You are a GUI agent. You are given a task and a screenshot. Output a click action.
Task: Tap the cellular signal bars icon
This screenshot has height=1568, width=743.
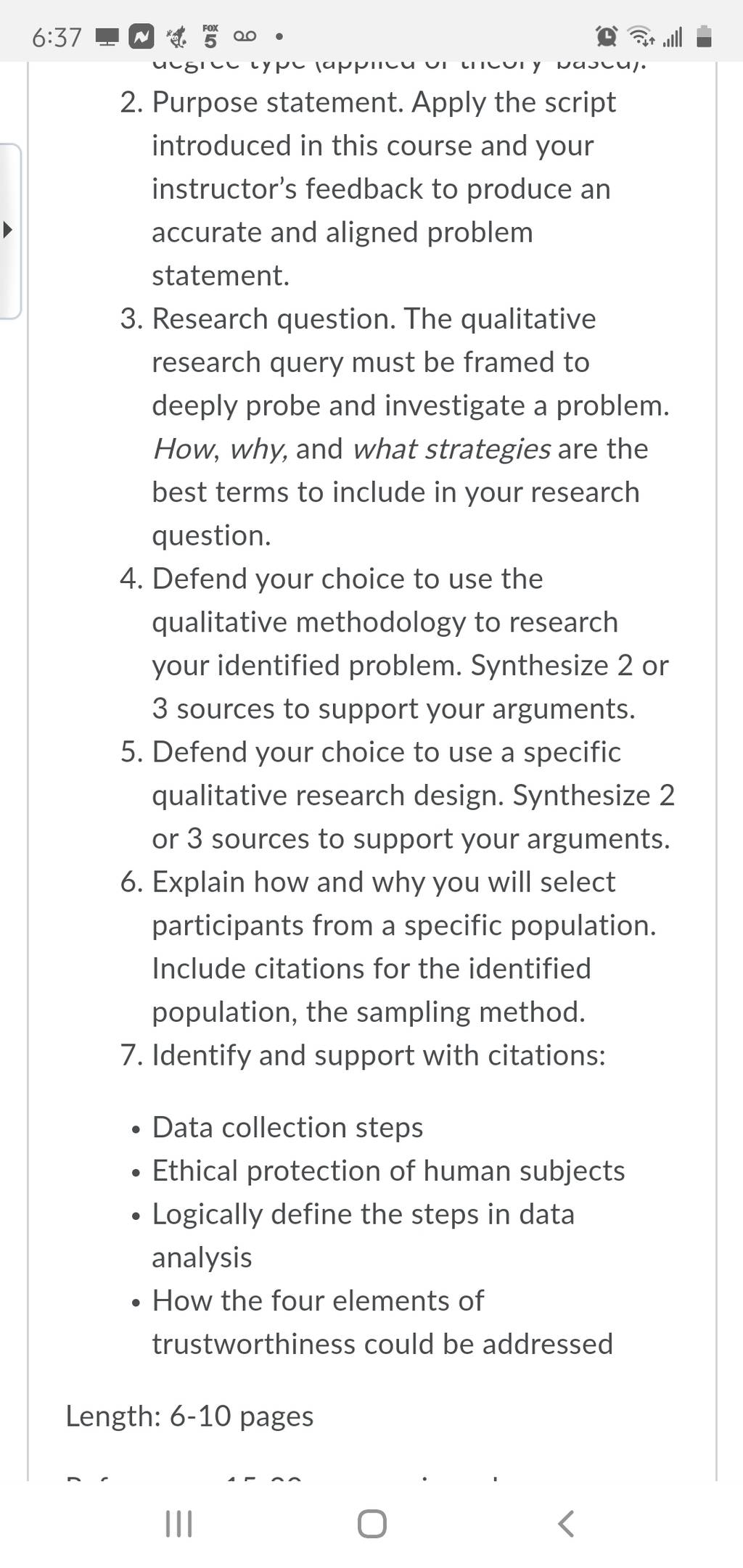[x=673, y=37]
